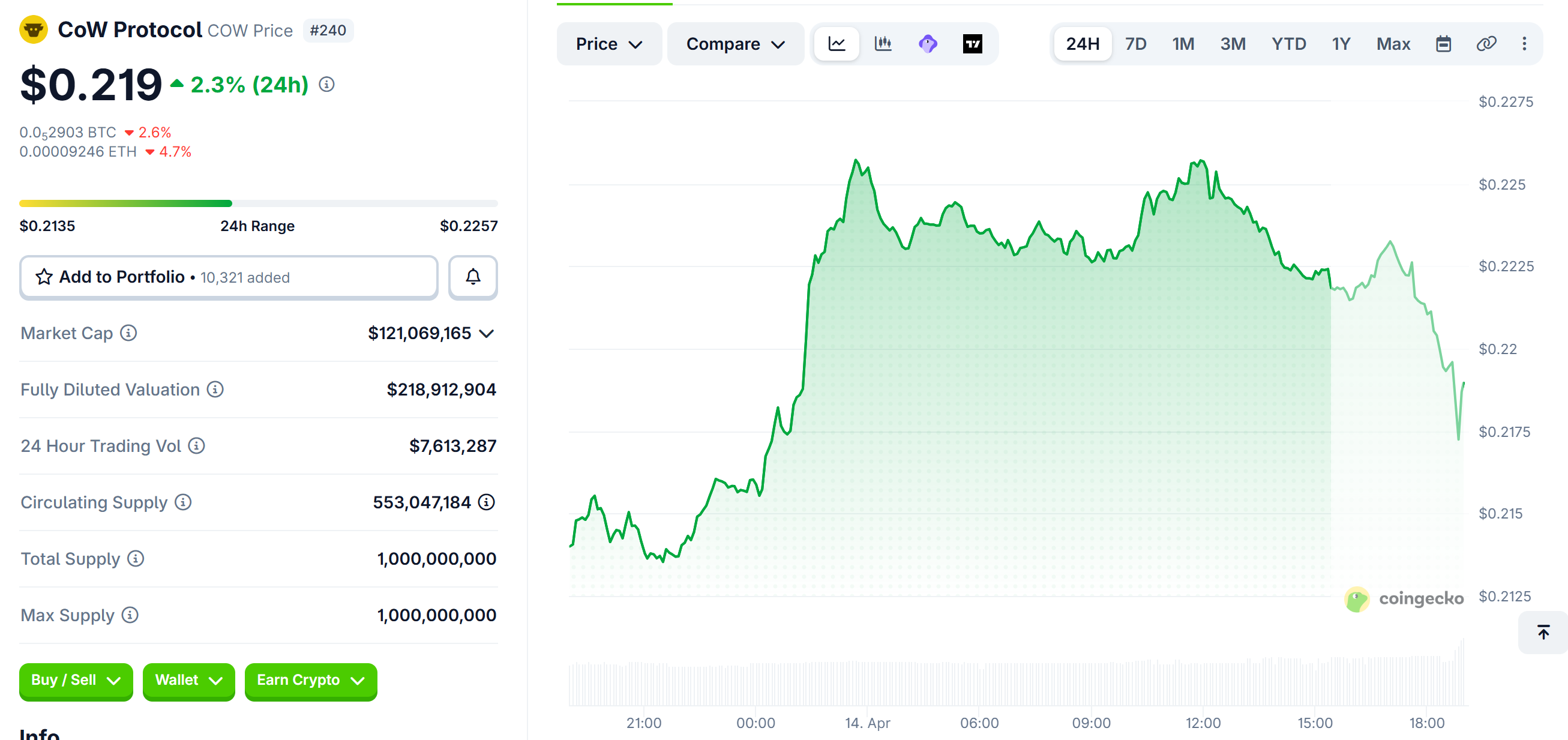Select the line chart view icon
The width and height of the screenshot is (1568, 740).
pyautogui.click(x=837, y=43)
